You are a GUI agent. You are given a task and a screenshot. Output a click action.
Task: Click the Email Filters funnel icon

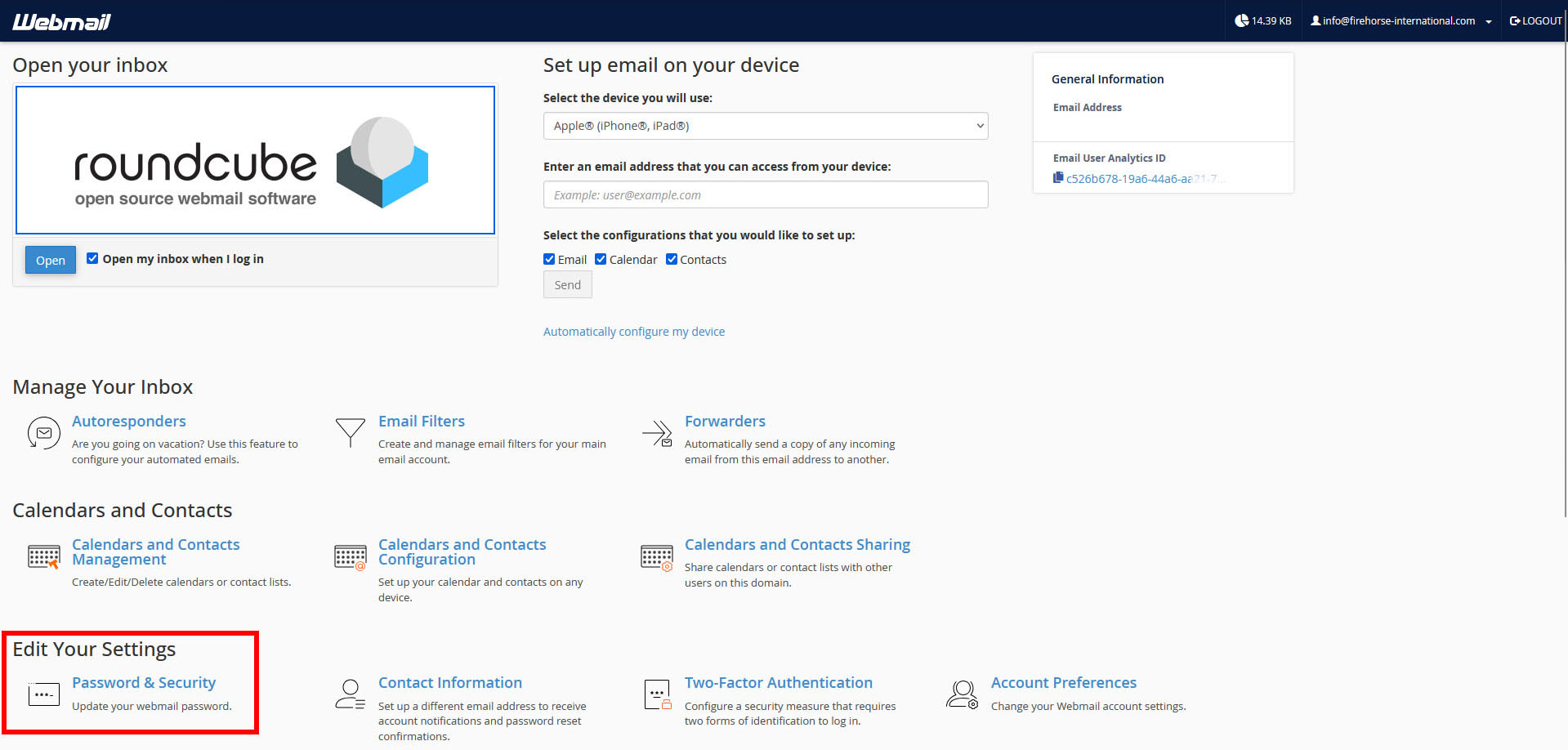350,432
